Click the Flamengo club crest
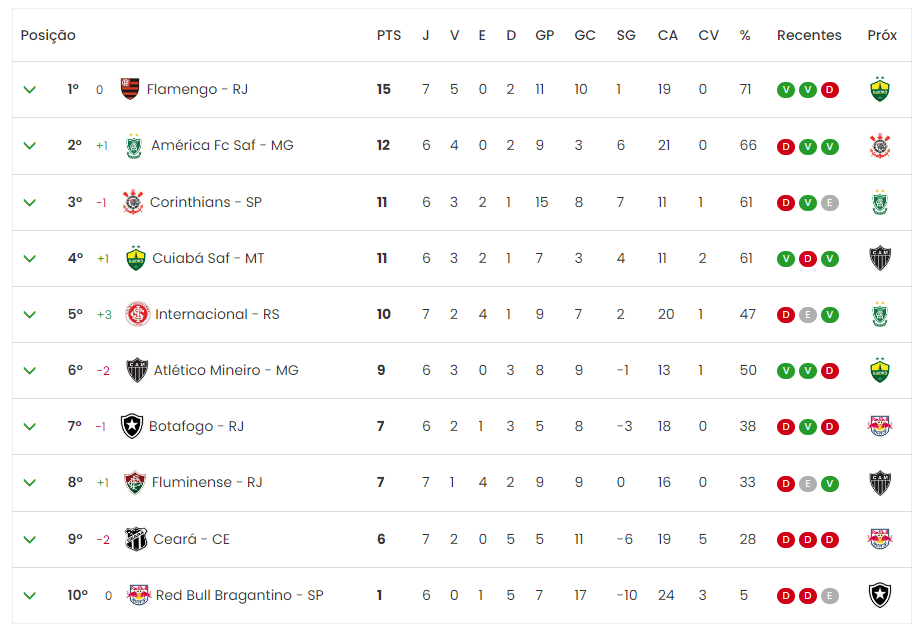 point(130,89)
